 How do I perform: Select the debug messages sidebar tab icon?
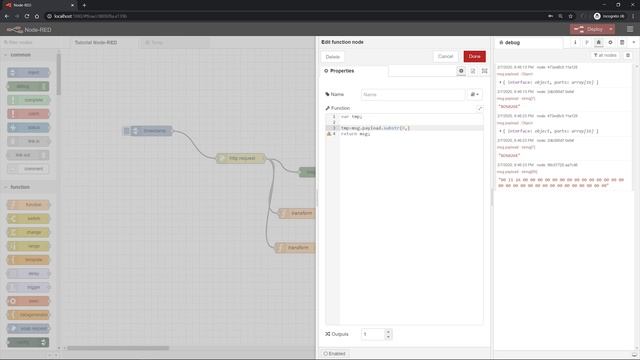598,42
